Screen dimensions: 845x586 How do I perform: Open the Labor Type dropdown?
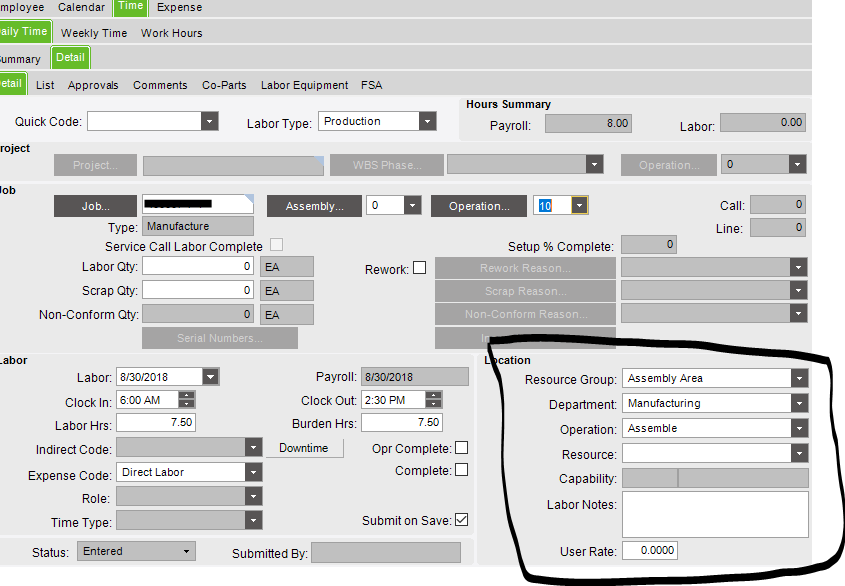(427, 121)
